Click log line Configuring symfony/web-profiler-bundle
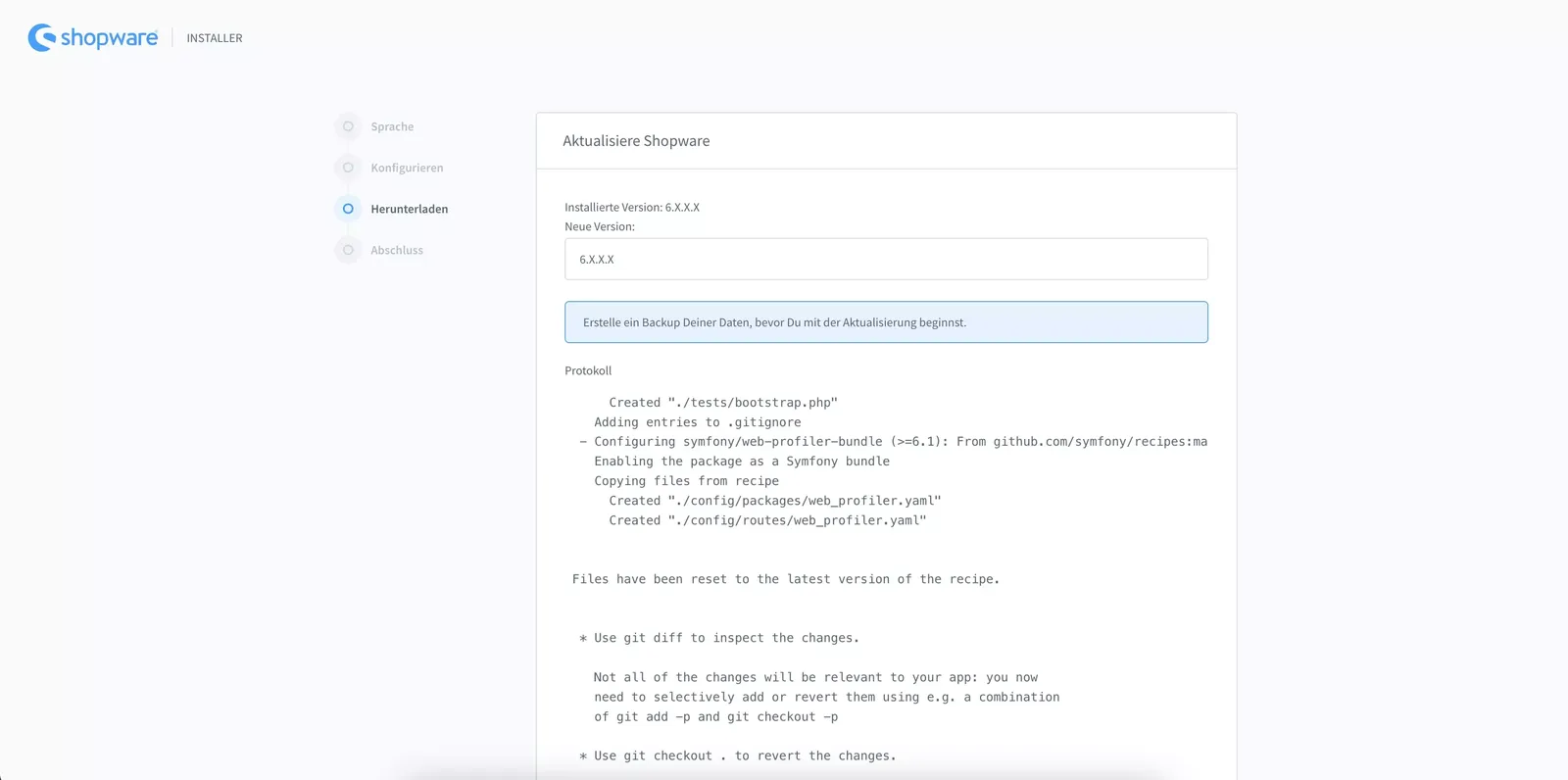The image size is (1568, 780). pos(893,442)
